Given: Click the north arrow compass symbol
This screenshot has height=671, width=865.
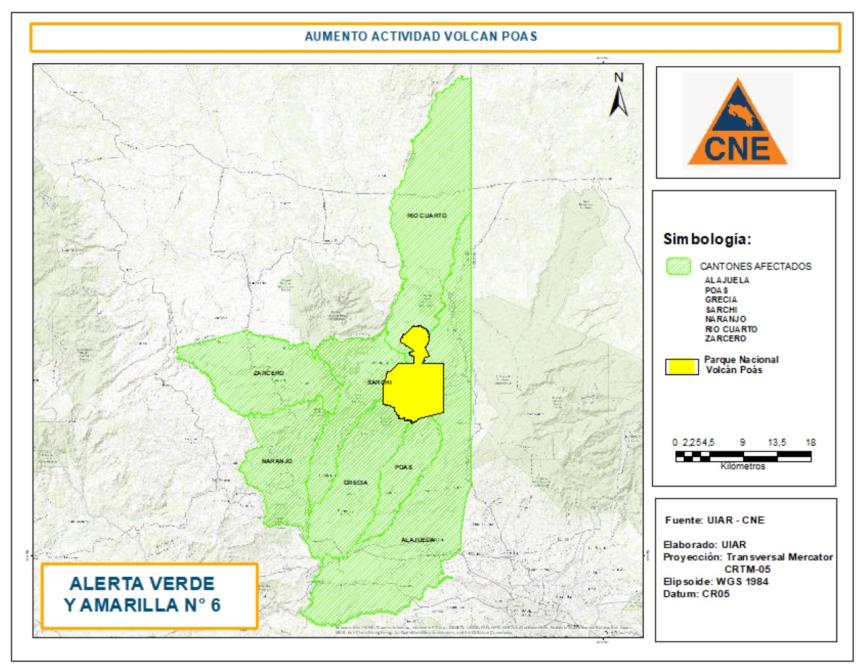Looking at the screenshot, I should pyautogui.click(x=618, y=94).
